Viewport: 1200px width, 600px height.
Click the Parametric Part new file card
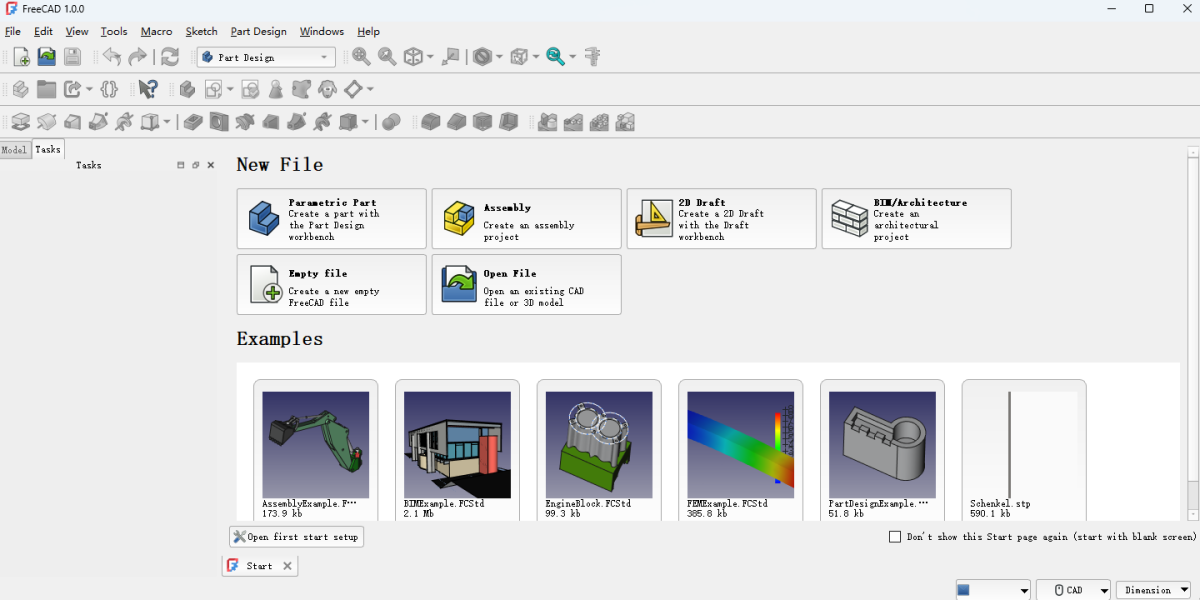[331, 219]
